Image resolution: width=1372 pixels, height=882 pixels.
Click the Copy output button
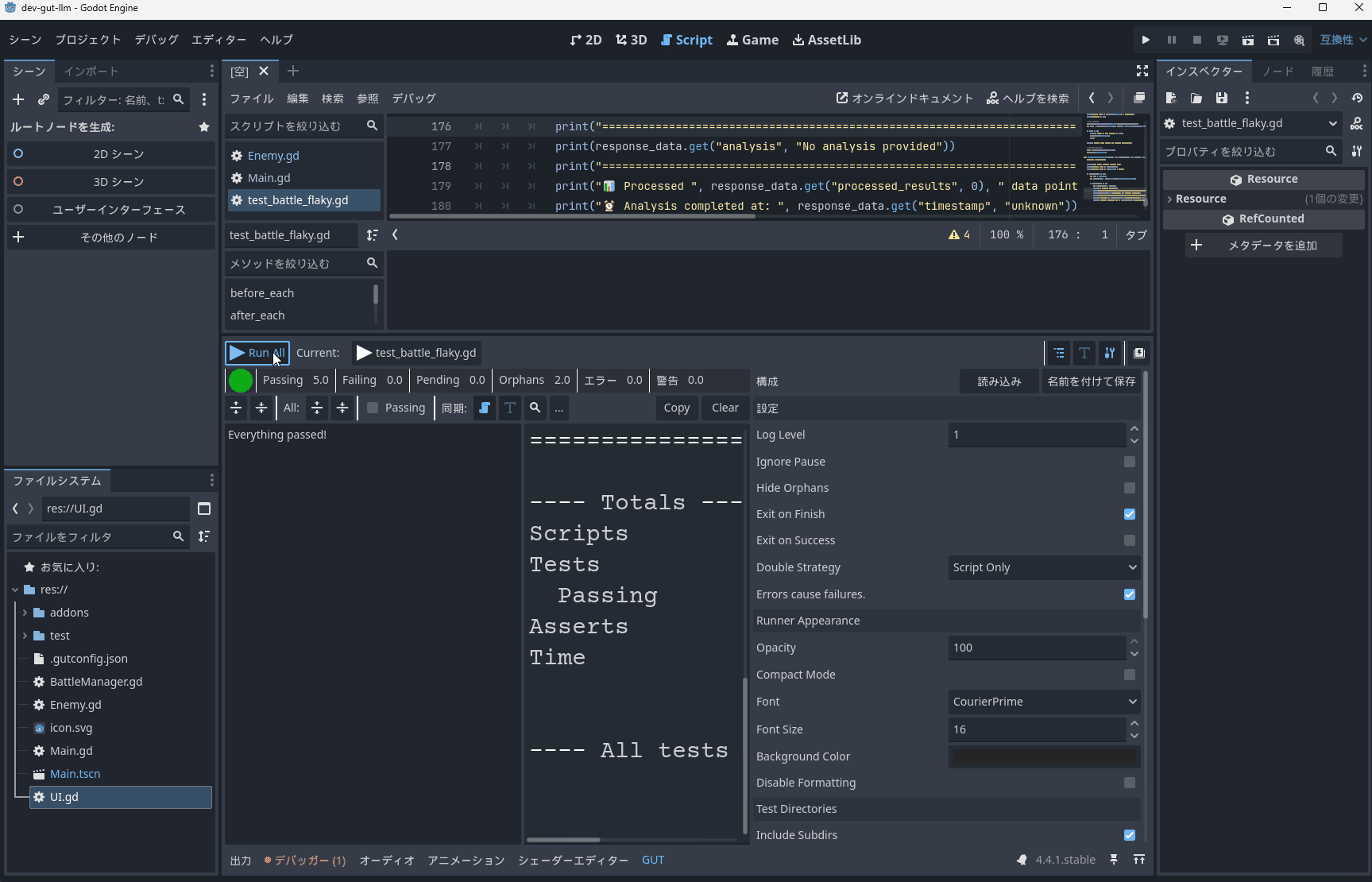click(x=676, y=408)
